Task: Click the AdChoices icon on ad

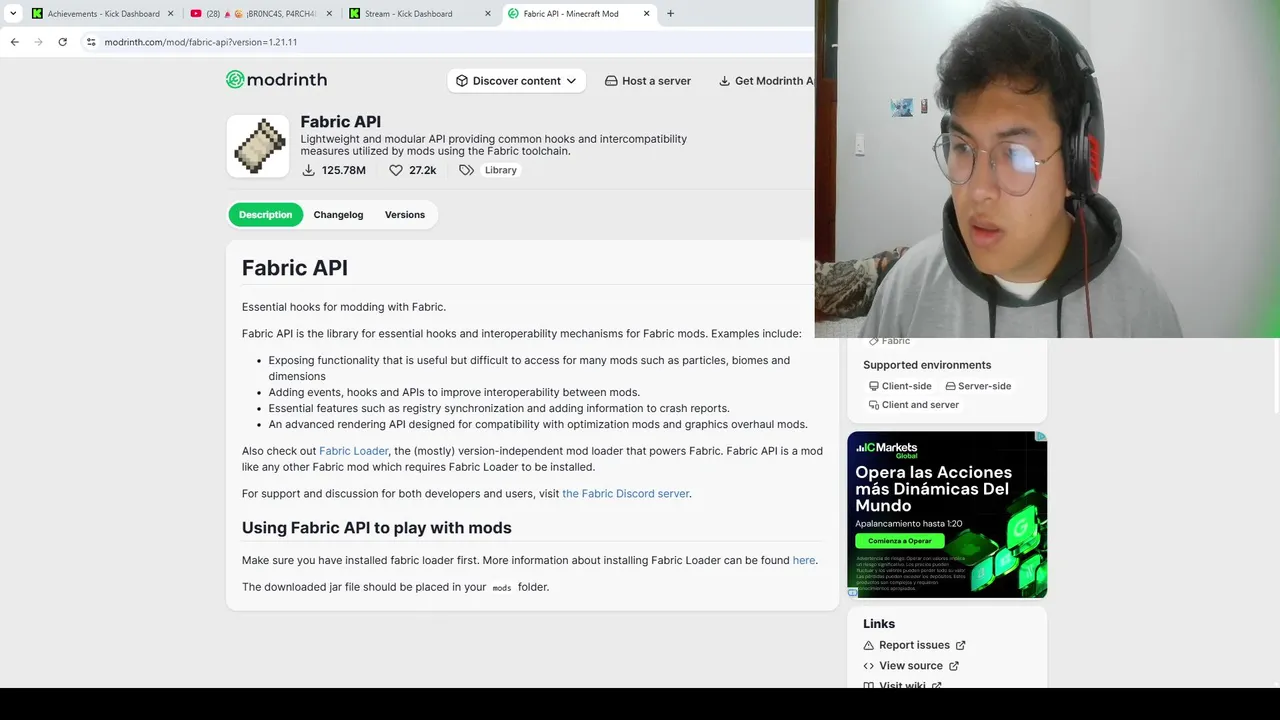Action: [1041, 436]
